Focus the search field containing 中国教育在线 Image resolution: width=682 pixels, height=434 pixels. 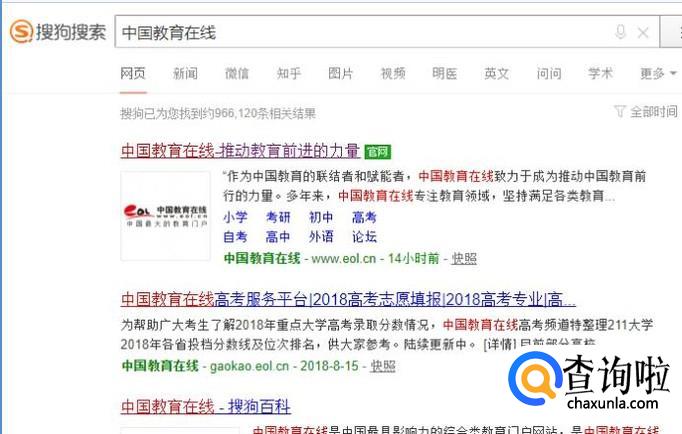point(387,32)
